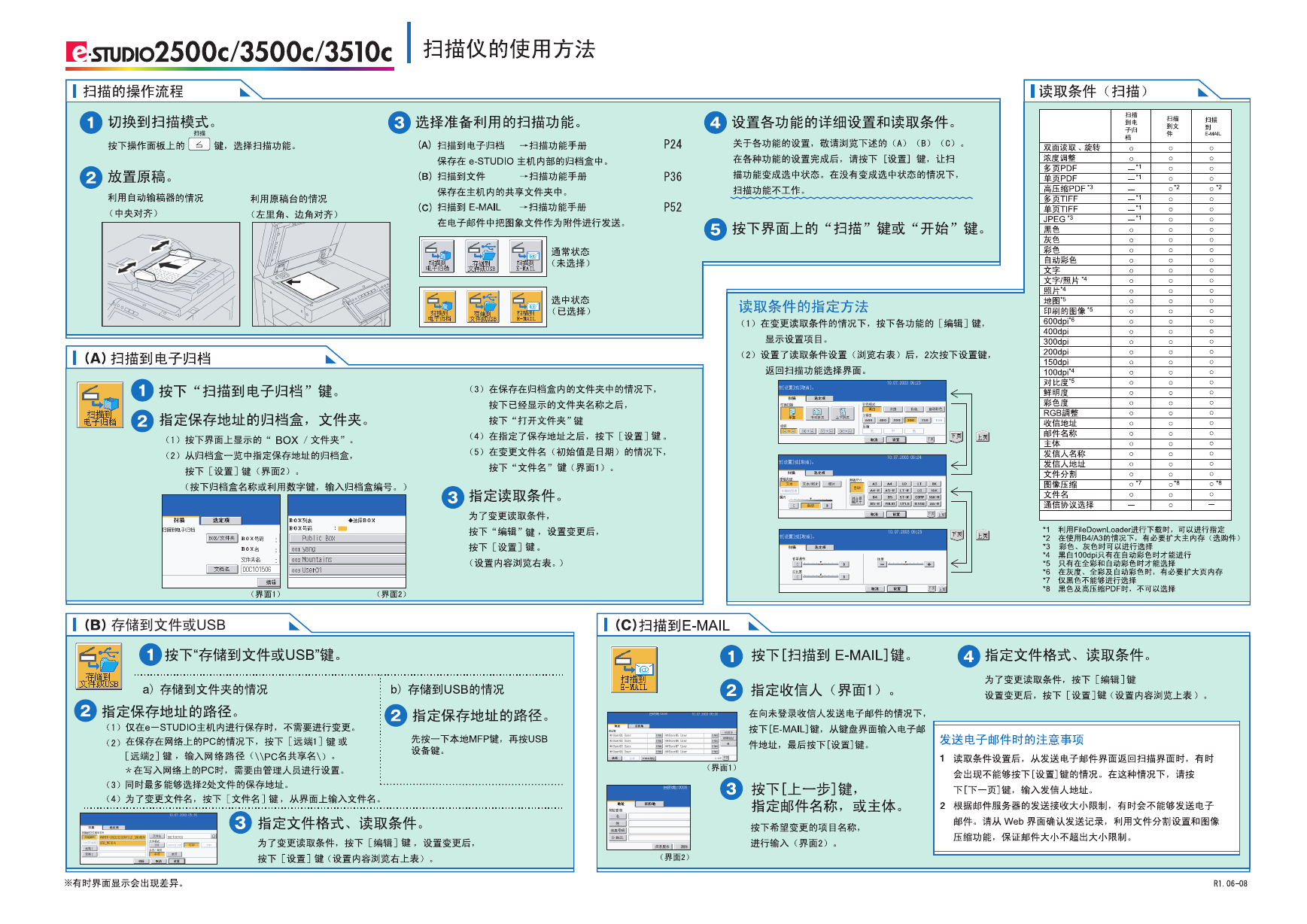
Task: Click the 读取条件(扫描) section header
Action: point(1093,91)
